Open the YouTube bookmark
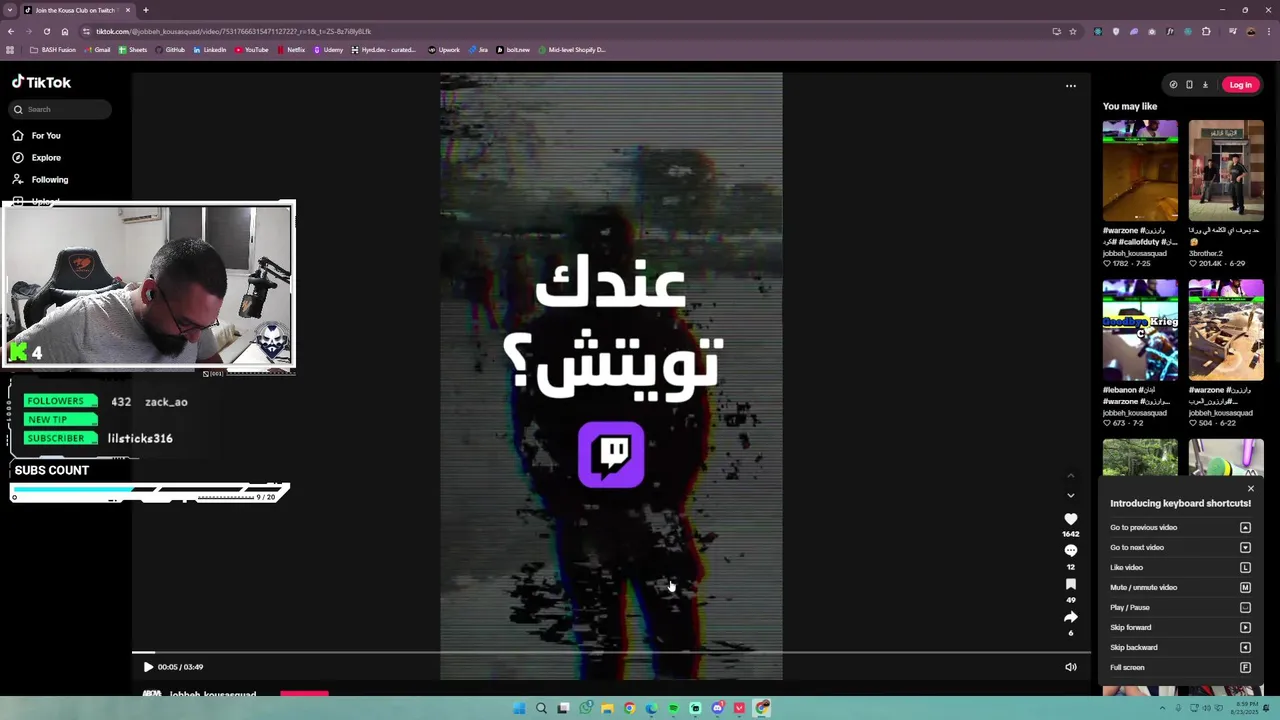The image size is (1280, 720). pyautogui.click(x=251, y=49)
